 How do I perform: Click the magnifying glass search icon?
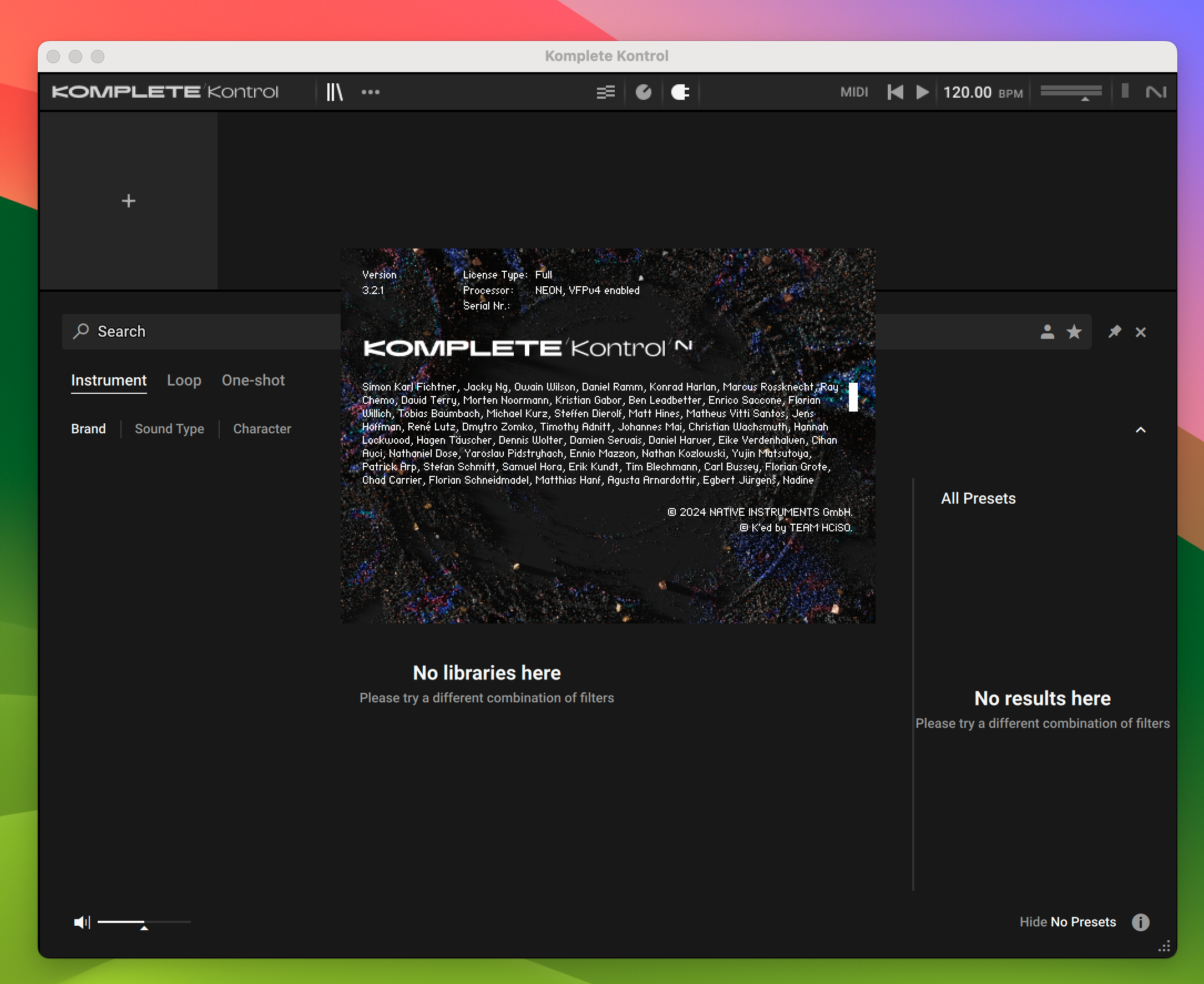81,331
